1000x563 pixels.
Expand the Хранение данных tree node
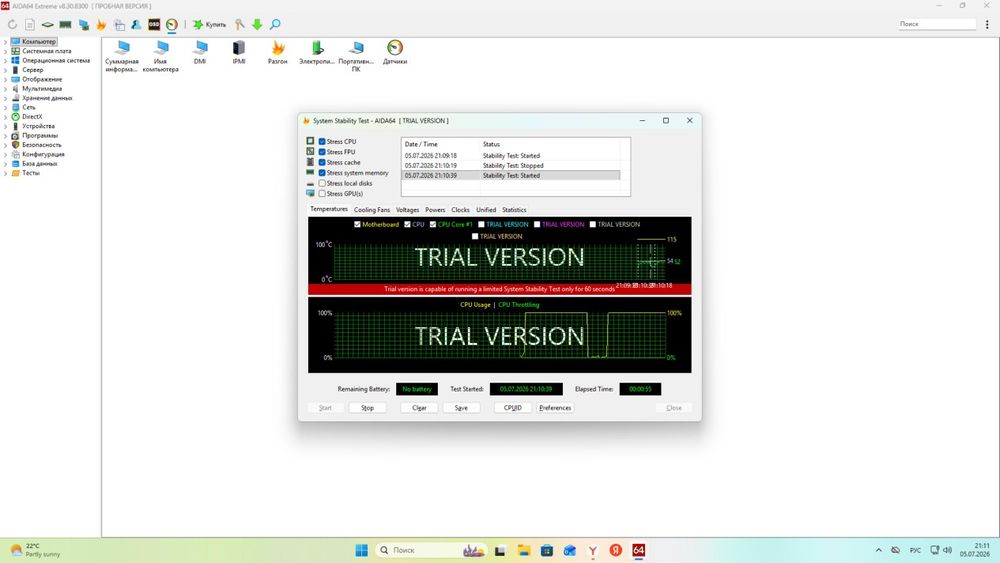coord(5,98)
